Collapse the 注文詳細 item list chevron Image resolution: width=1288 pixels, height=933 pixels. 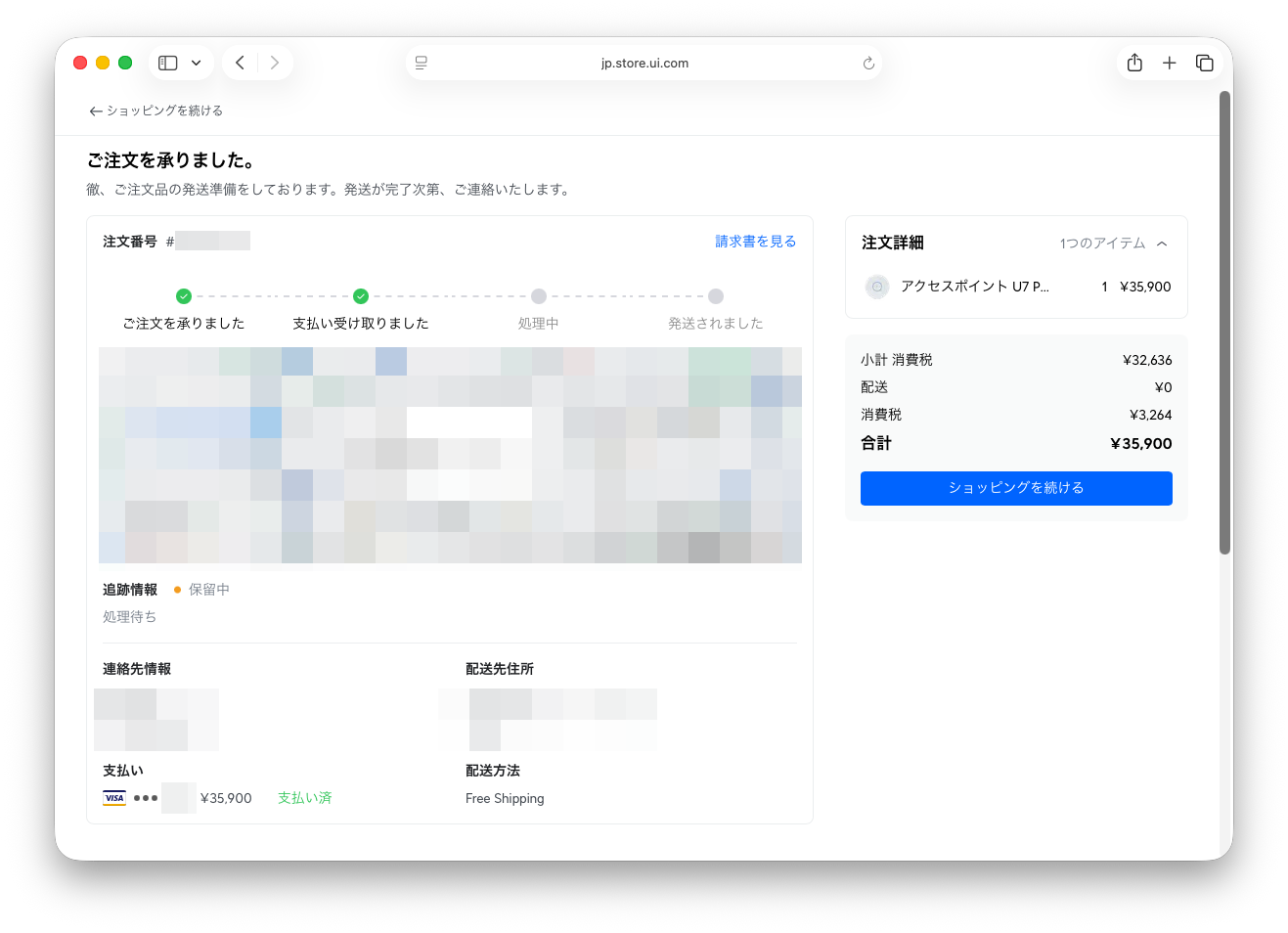1162,244
